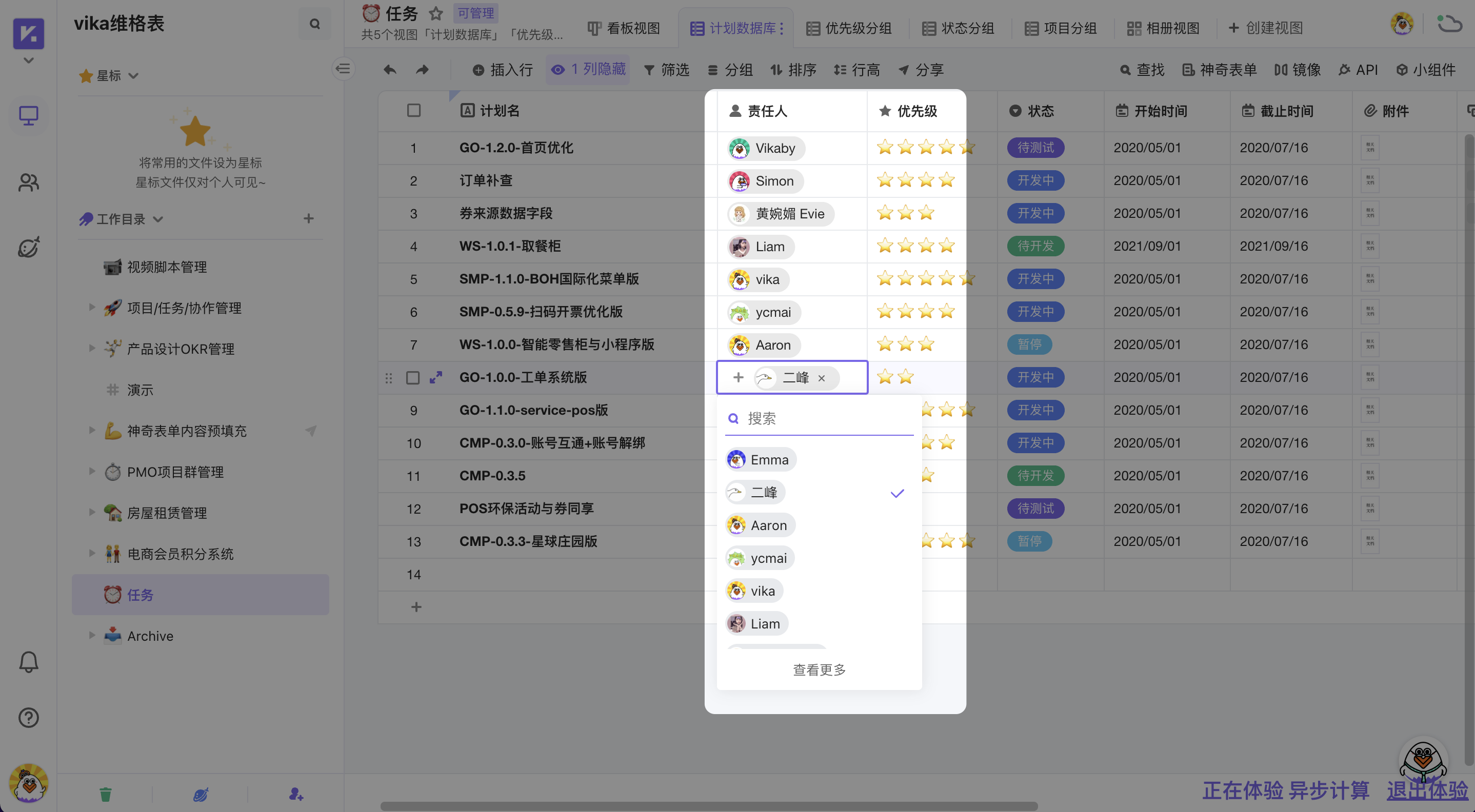Viewport: 1475px width, 812px height.
Task: Open contacts icon in left rail
Action: tap(28, 182)
